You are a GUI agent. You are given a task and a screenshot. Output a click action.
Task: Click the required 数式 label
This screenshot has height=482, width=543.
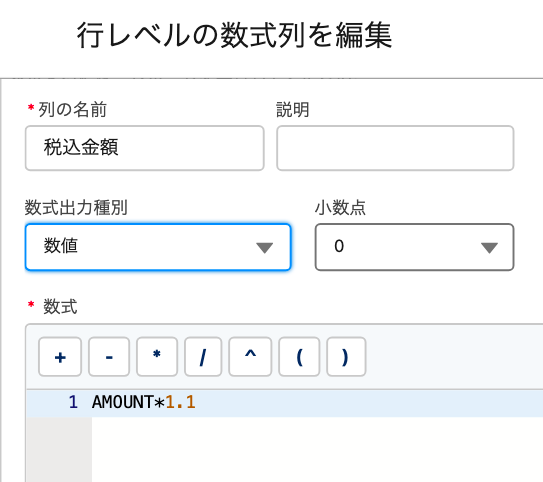coord(60,307)
